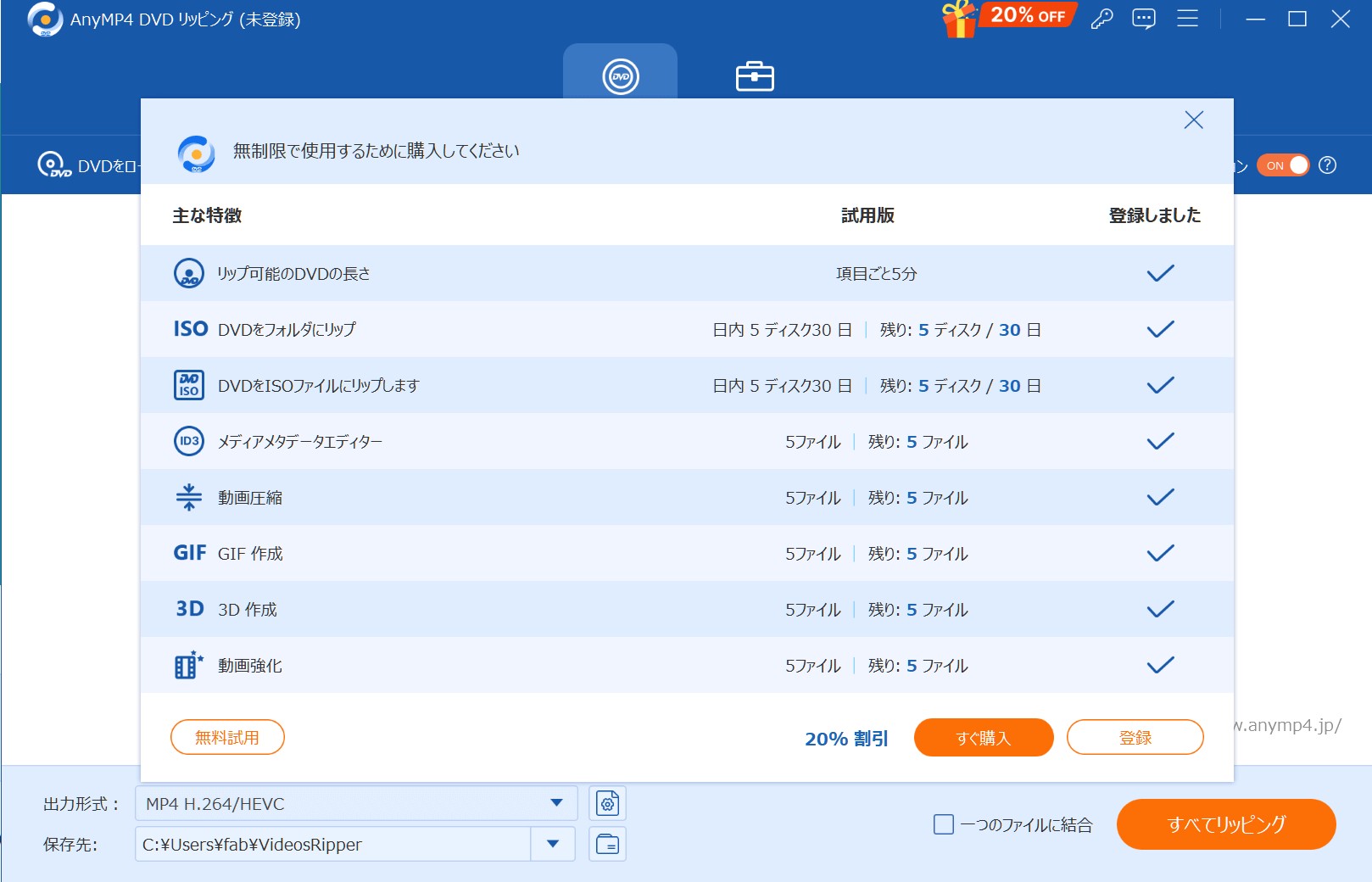Click the 登録 register button
This screenshot has height=882, width=1372.
(1135, 737)
